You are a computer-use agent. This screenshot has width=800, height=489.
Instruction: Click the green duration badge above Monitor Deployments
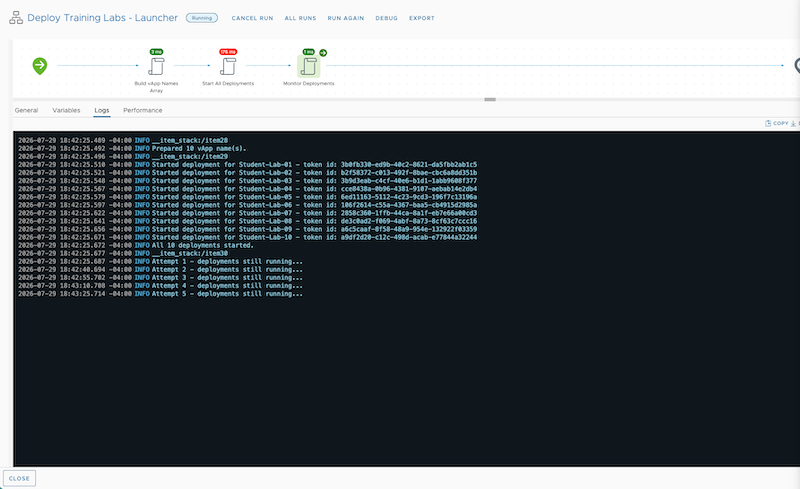point(309,52)
